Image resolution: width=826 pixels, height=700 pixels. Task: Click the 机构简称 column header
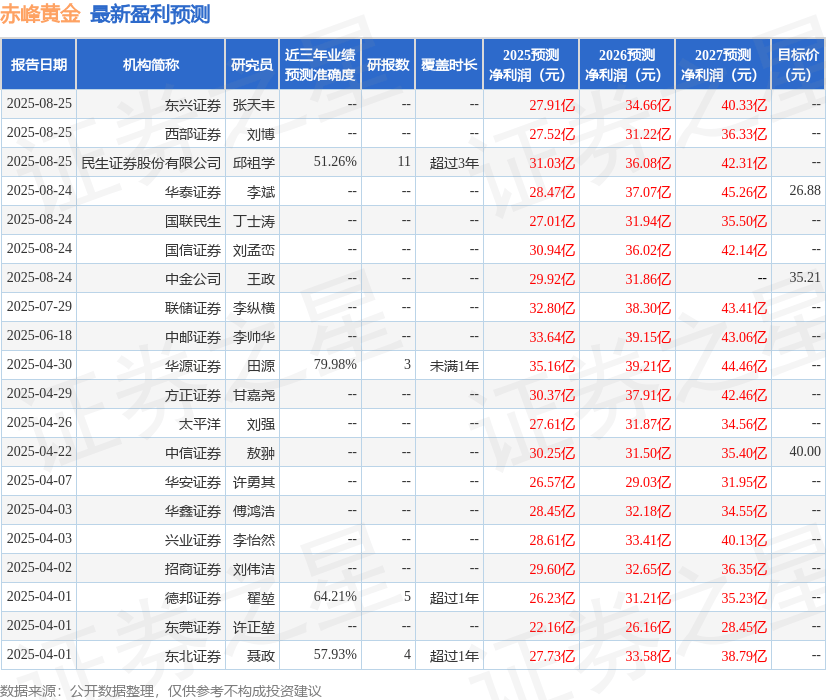tap(150, 64)
